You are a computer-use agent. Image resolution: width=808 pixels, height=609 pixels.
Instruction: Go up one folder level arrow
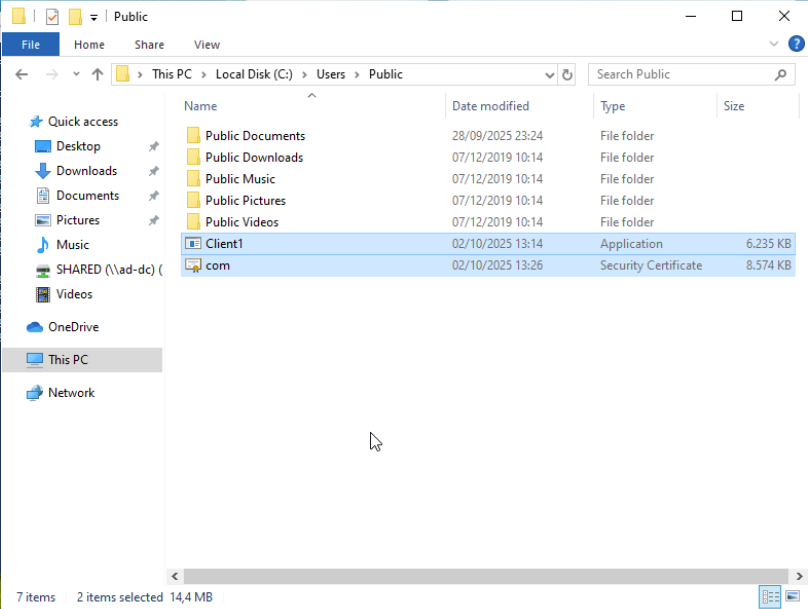point(97,74)
